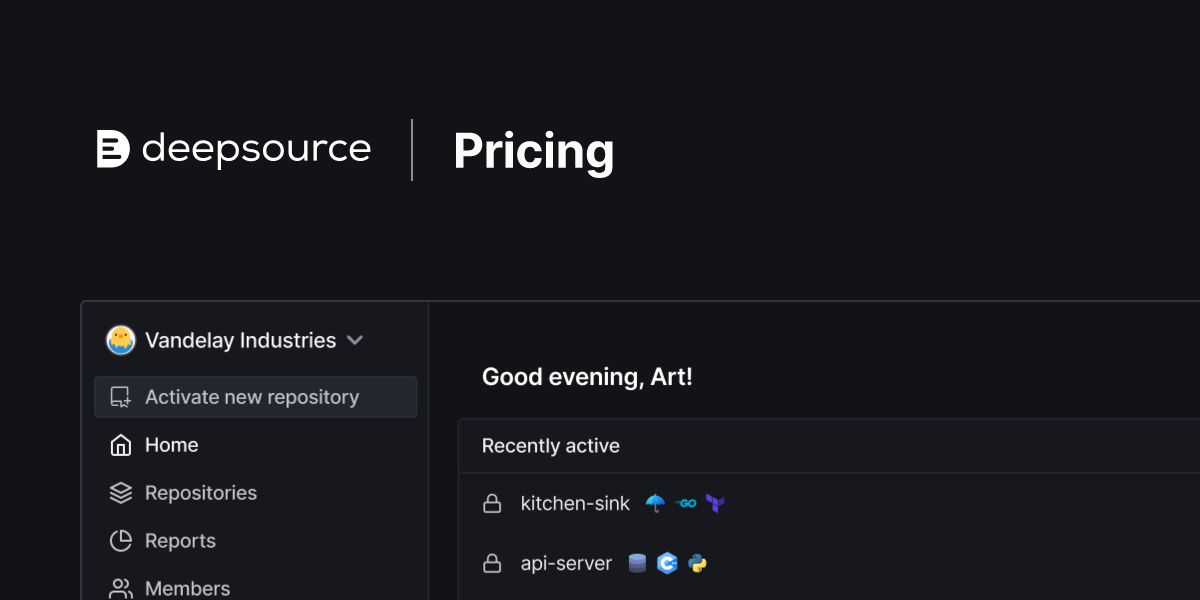Open the api-server repository
The image size is (1200, 600).
(x=566, y=564)
